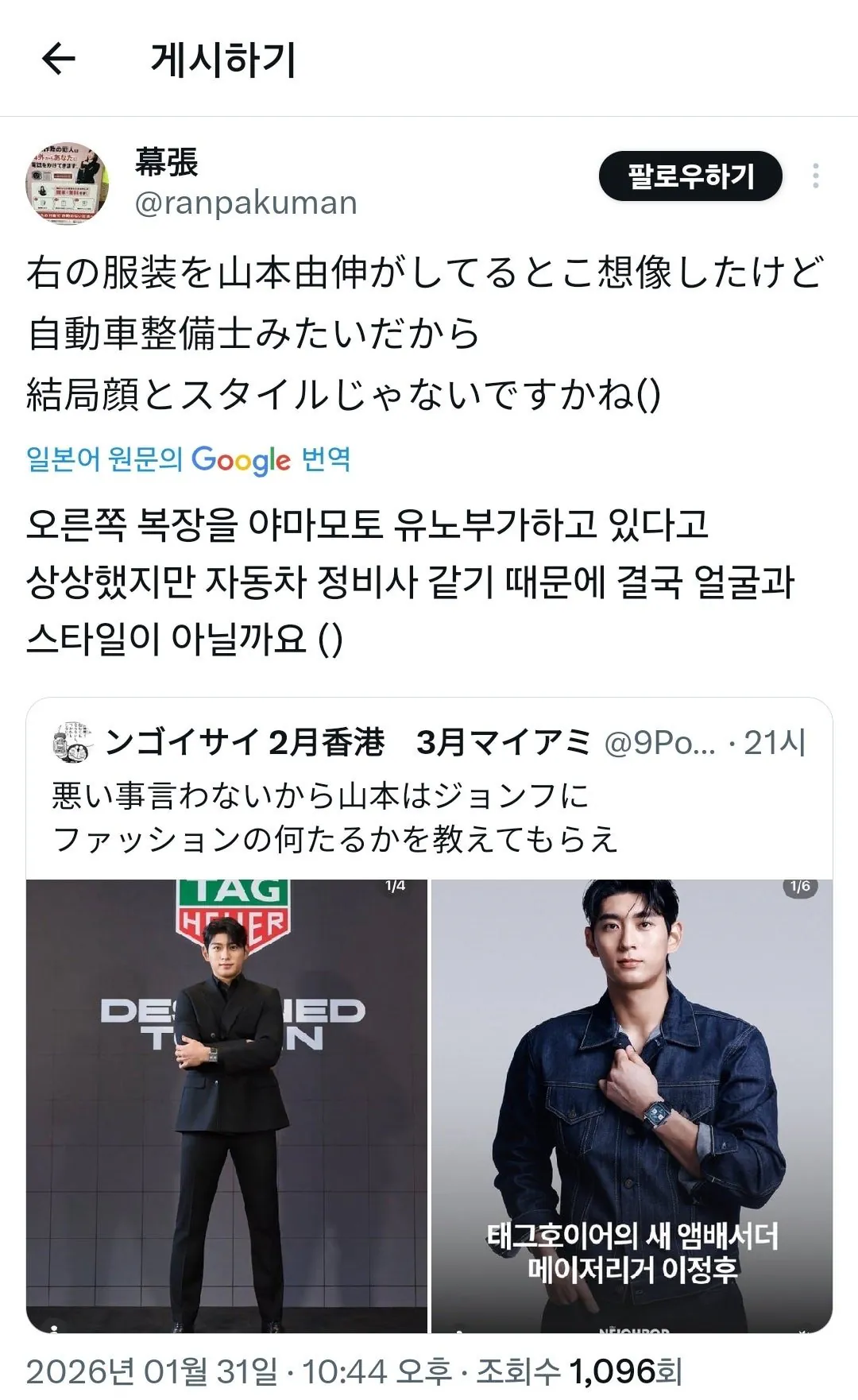Open quoted author's small avatar
858x1400 pixels.
click(x=71, y=742)
